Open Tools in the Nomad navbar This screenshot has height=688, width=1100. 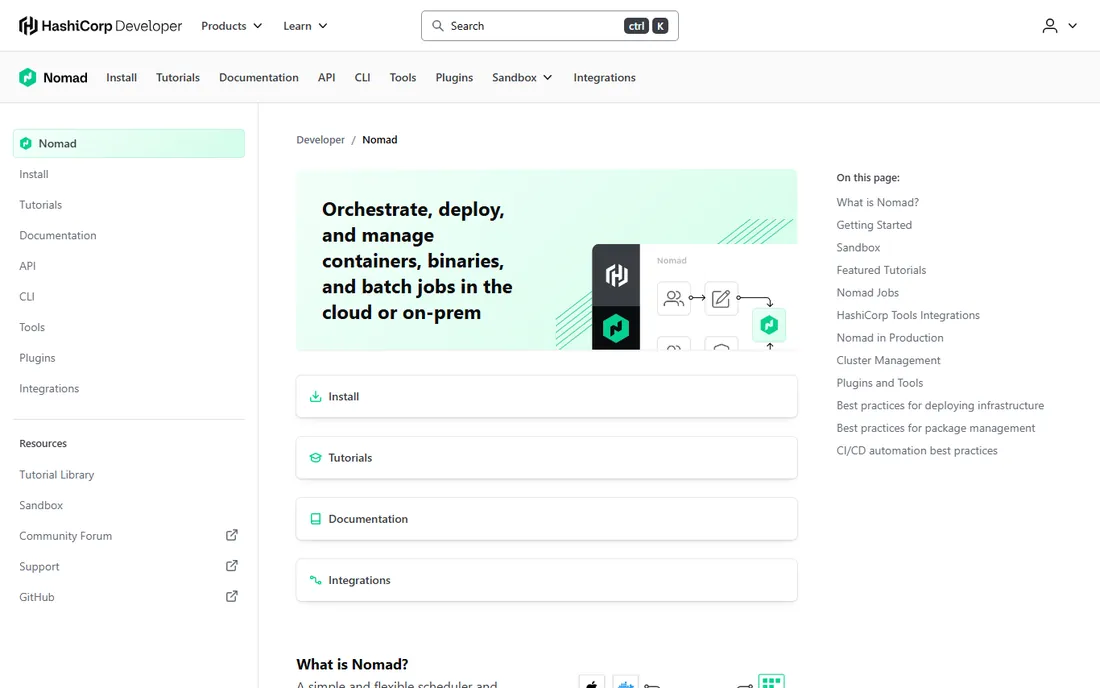pos(403,77)
